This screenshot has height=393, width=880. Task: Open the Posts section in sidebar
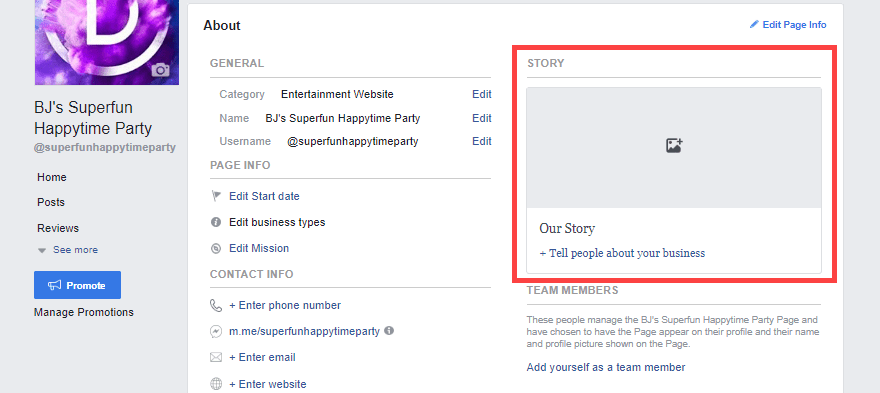(x=51, y=202)
